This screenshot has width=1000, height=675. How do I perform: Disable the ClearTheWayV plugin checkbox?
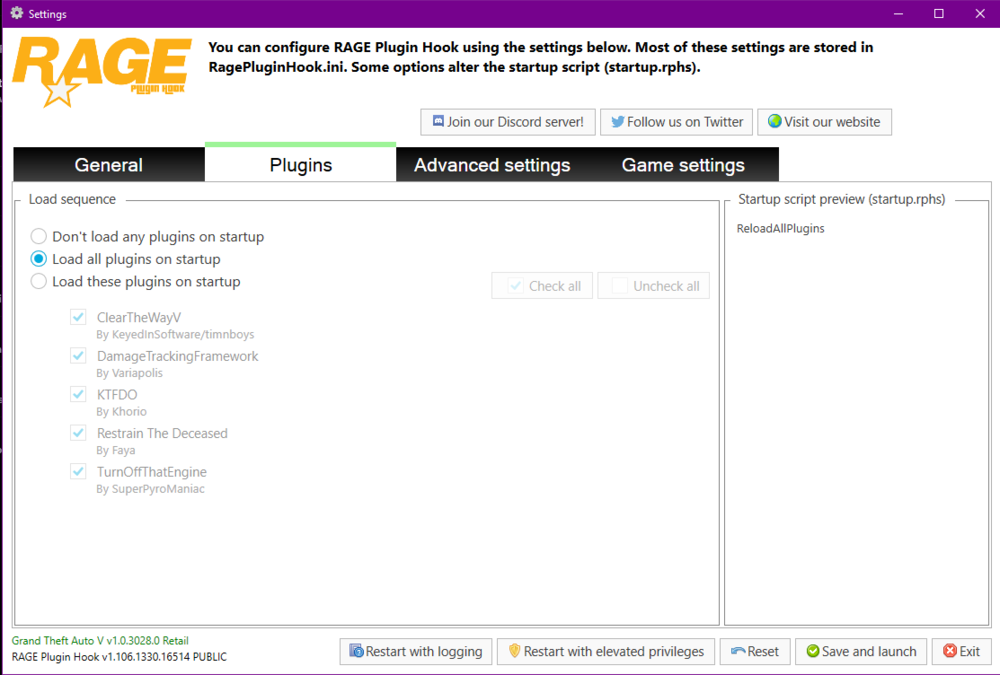click(x=78, y=316)
